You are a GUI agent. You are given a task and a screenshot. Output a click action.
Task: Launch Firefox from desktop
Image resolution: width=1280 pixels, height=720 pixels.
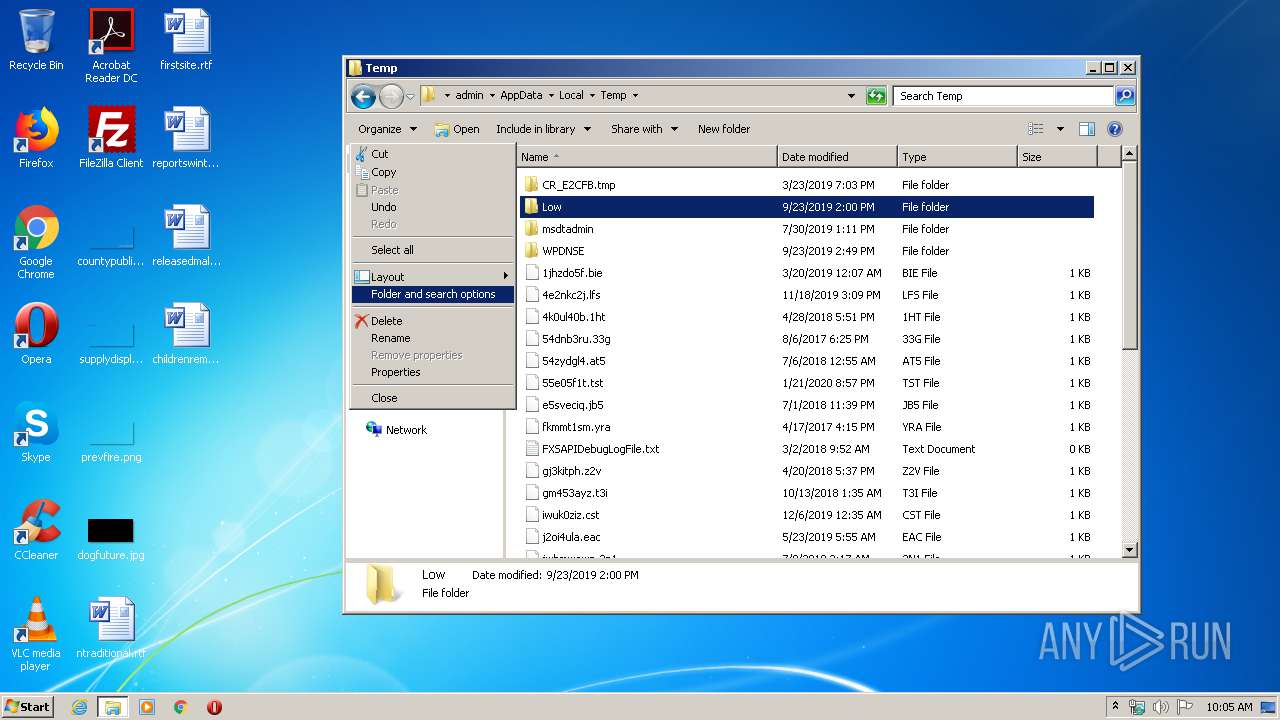coord(36,138)
